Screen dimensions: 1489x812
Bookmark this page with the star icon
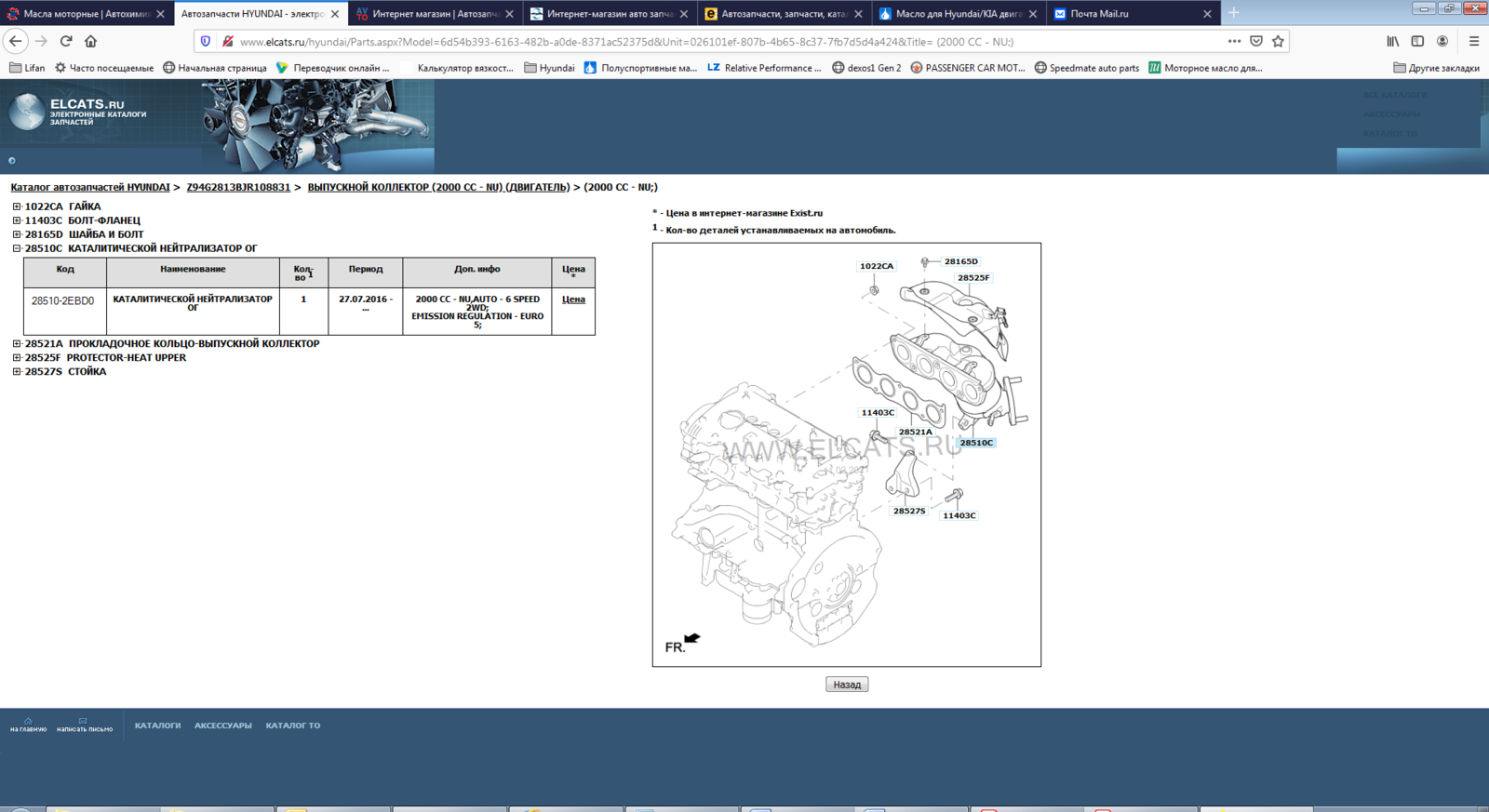pyautogui.click(x=1278, y=41)
